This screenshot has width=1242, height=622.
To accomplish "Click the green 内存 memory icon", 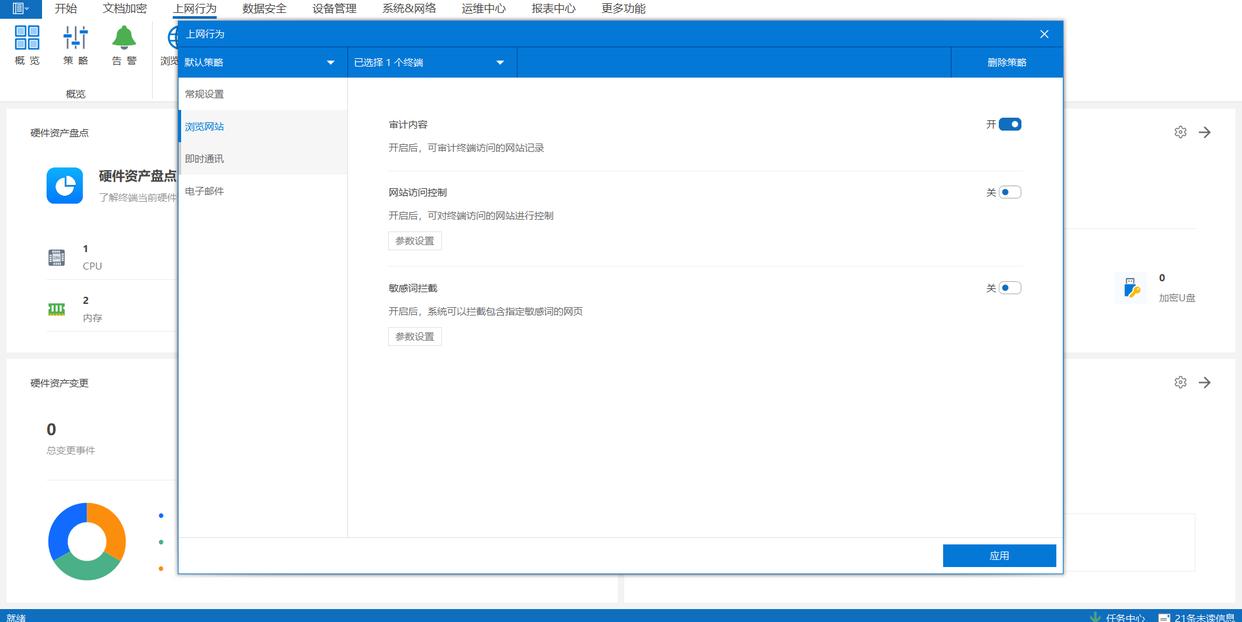I will 57,309.
